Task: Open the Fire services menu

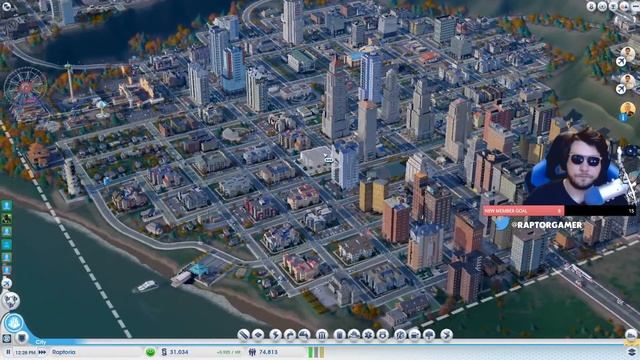Action: (354, 335)
